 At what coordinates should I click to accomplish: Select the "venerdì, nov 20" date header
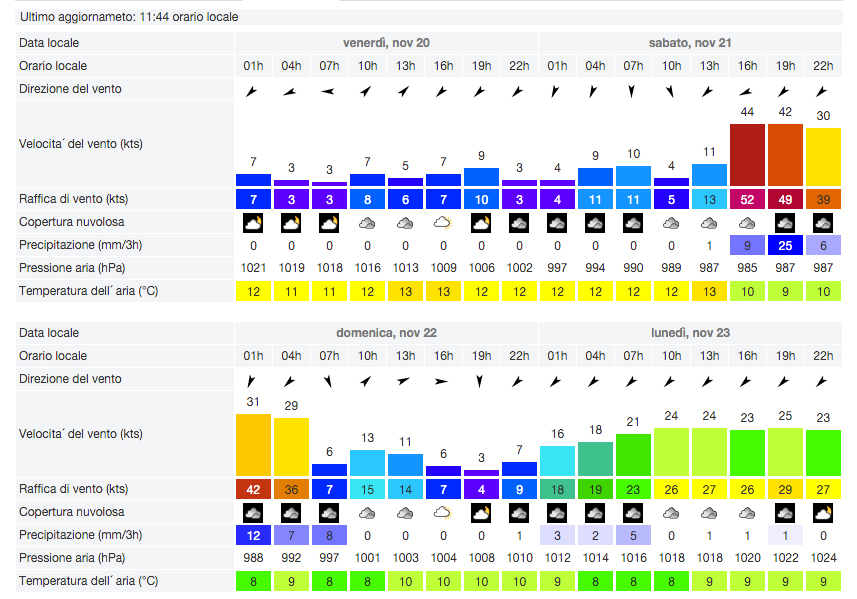coord(386,43)
